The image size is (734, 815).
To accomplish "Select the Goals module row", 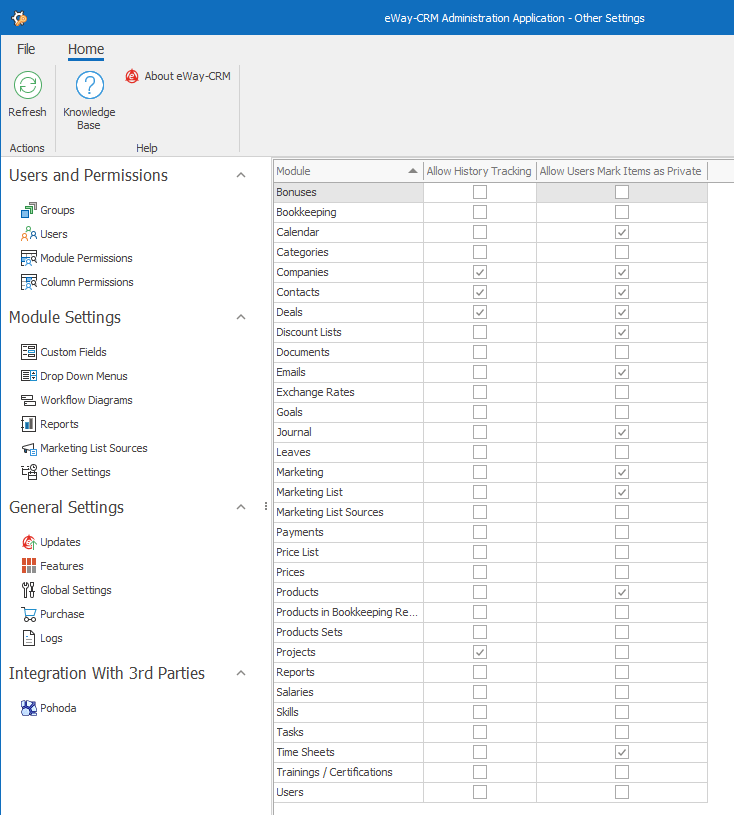I will point(490,412).
